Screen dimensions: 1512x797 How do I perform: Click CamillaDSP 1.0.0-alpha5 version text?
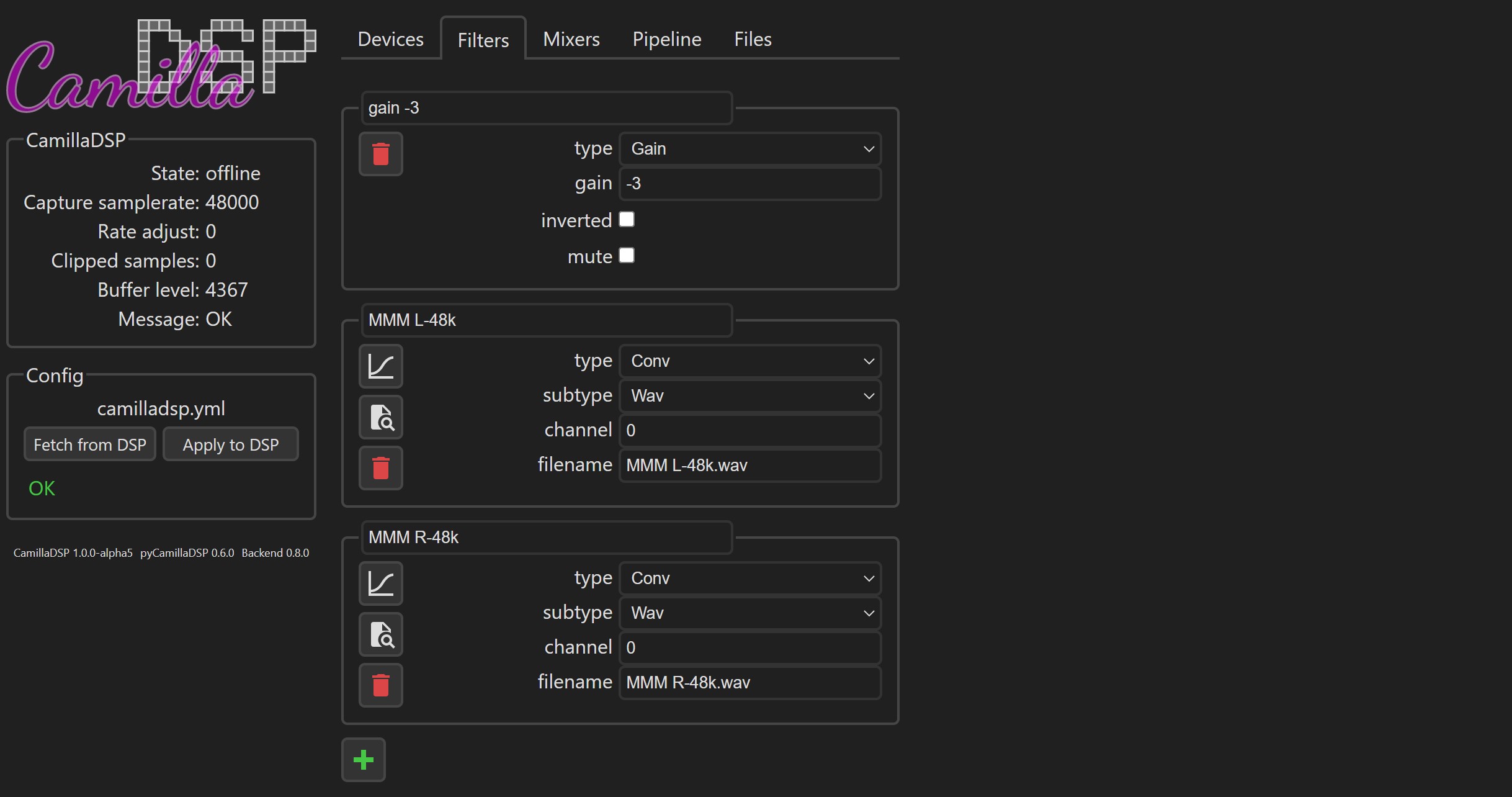tap(73, 553)
